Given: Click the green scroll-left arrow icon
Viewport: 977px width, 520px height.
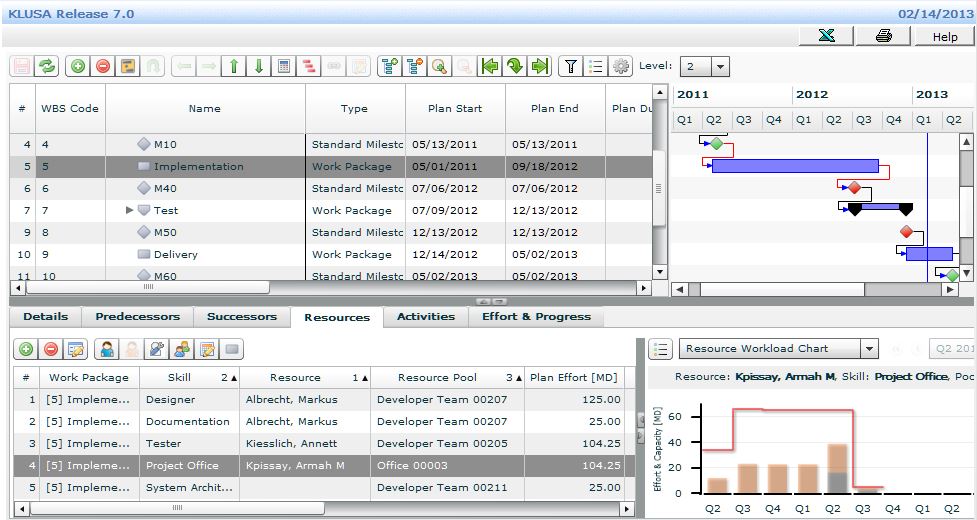Looking at the screenshot, I should [490, 66].
